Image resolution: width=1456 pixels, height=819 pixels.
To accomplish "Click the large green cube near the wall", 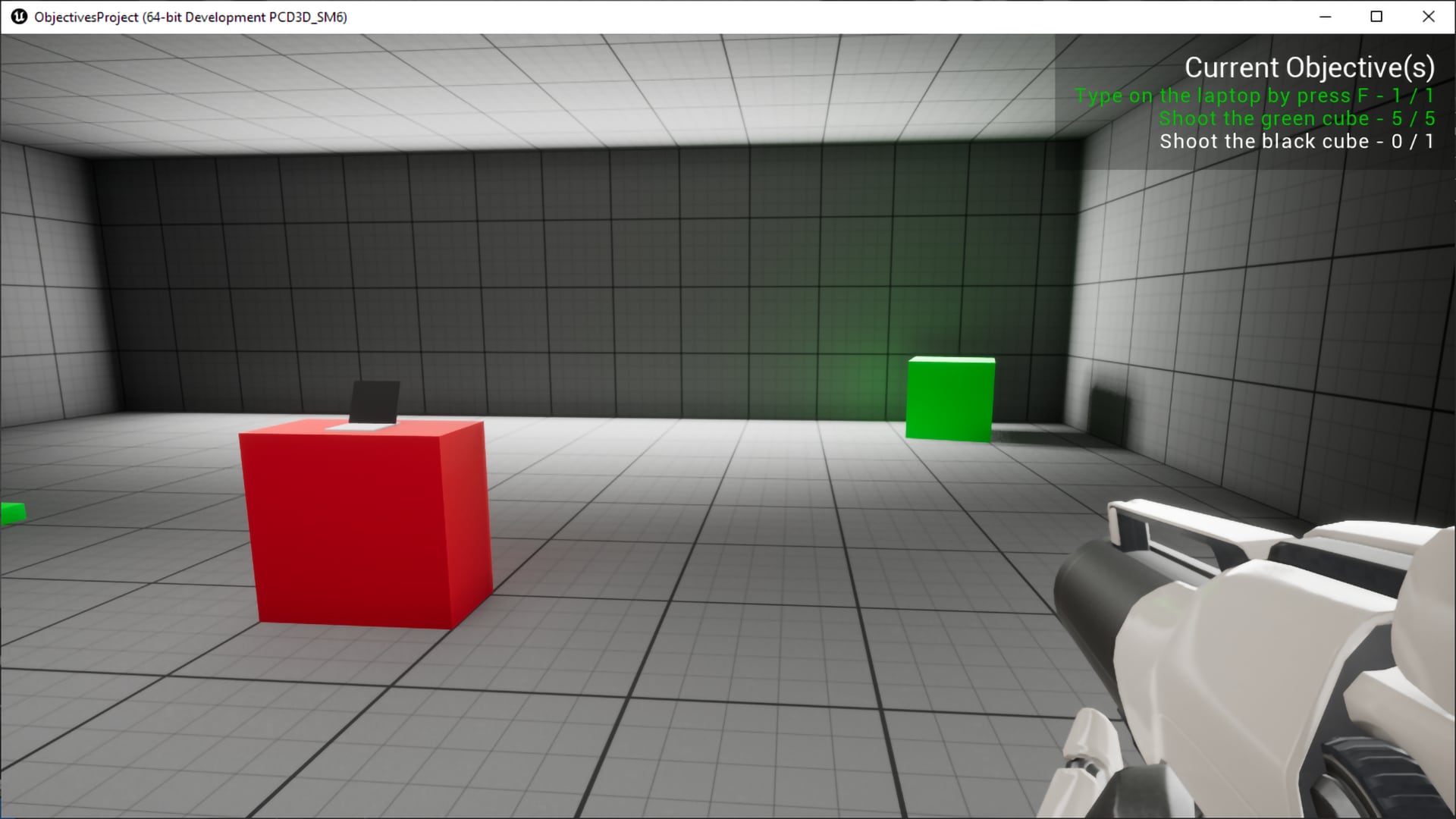I will pos(949,398).
